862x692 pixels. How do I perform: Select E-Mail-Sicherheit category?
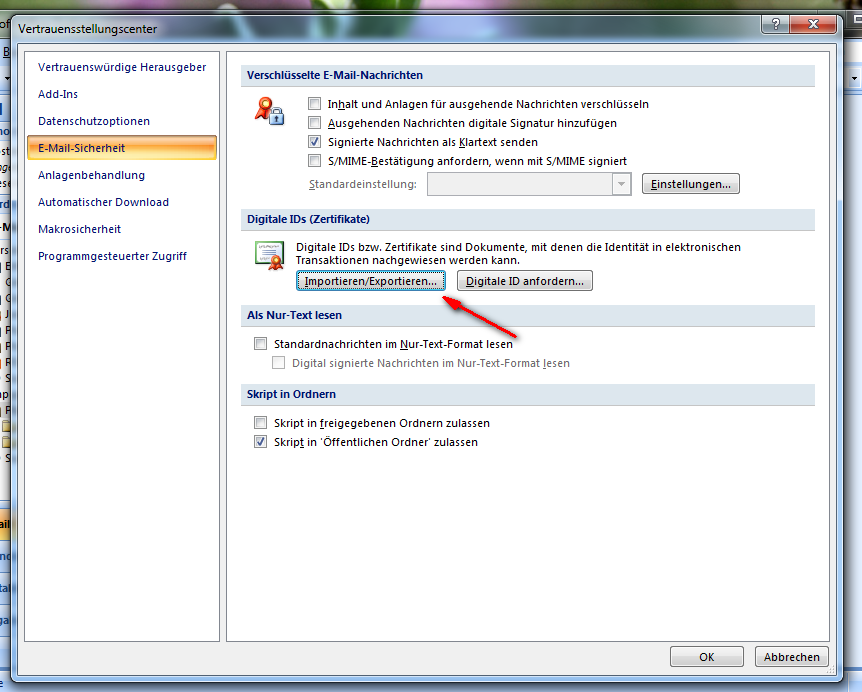click(x=121, y=148)
